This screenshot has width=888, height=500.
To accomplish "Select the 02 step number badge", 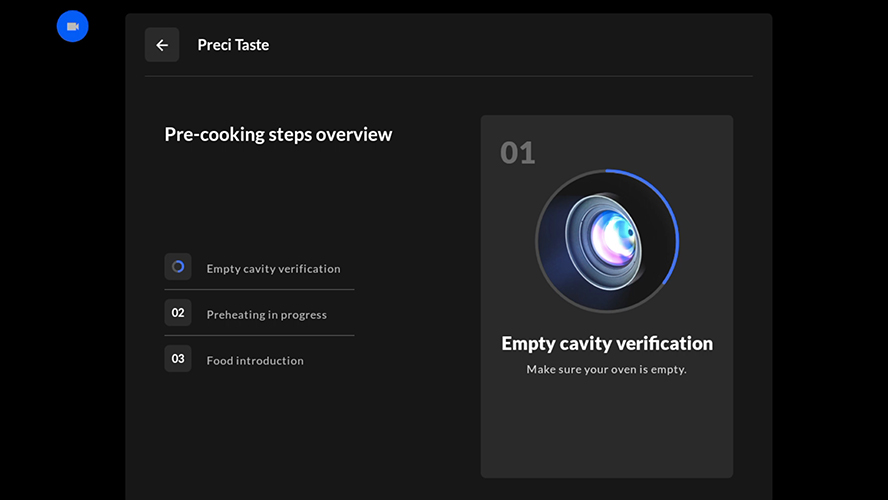I will (x=178, y=313).
